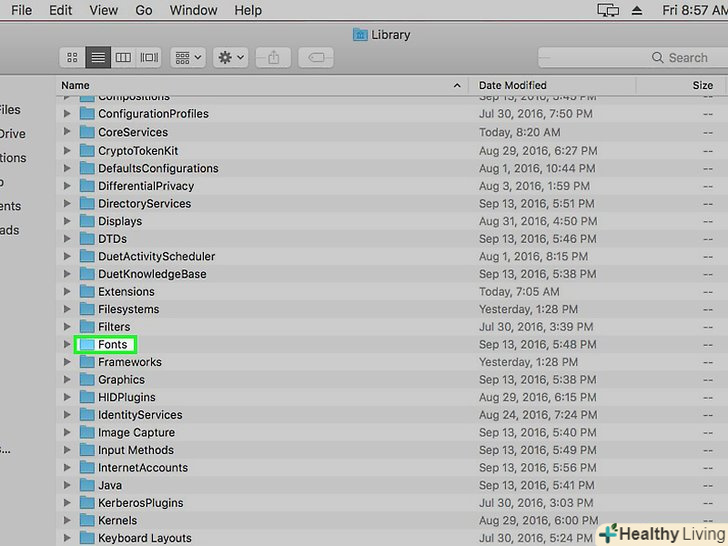
Task: Select the IdentityServices folder icon
Action: [x=87, y=415]
